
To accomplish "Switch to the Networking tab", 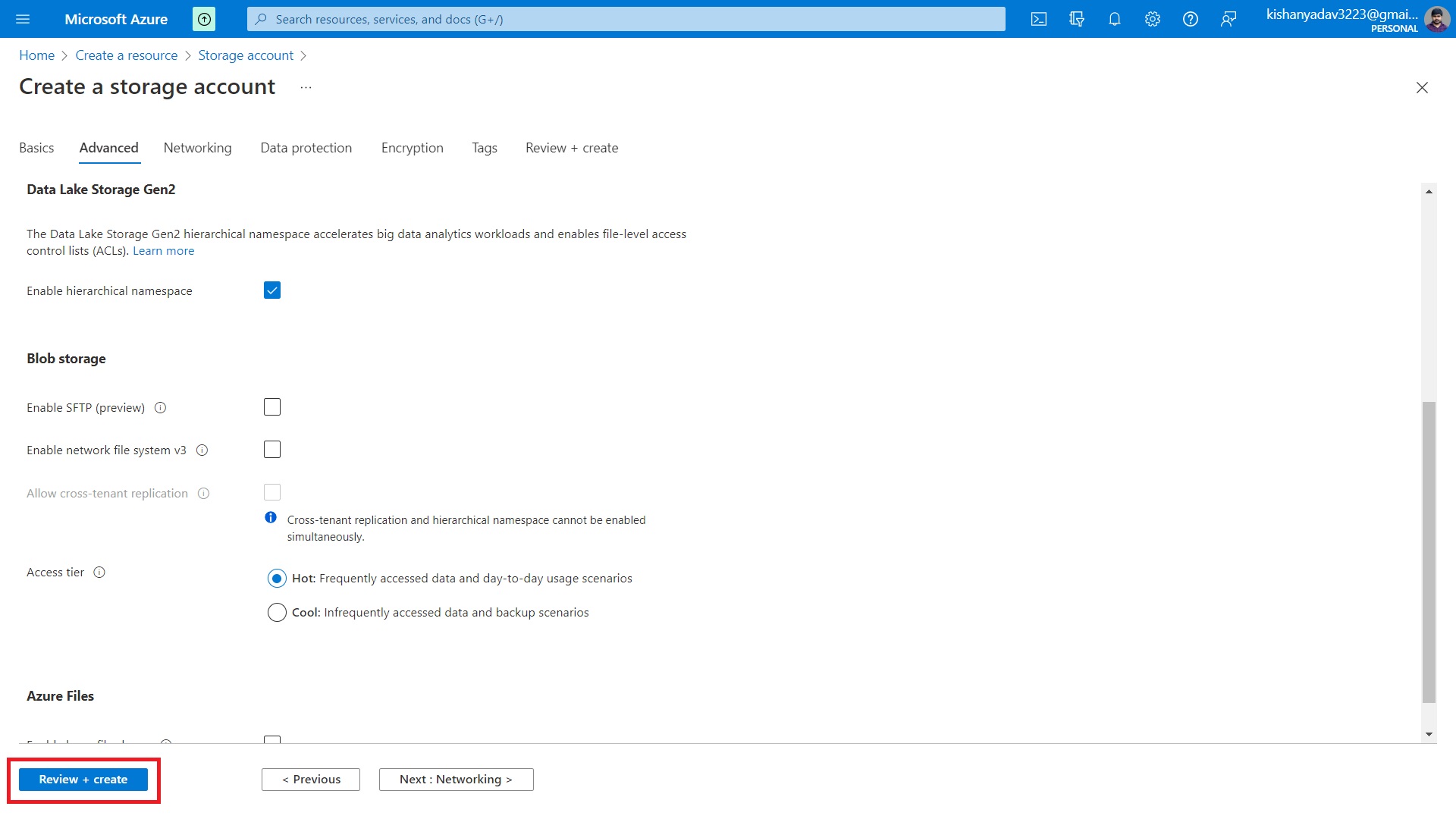I will (x=198, y=148).
